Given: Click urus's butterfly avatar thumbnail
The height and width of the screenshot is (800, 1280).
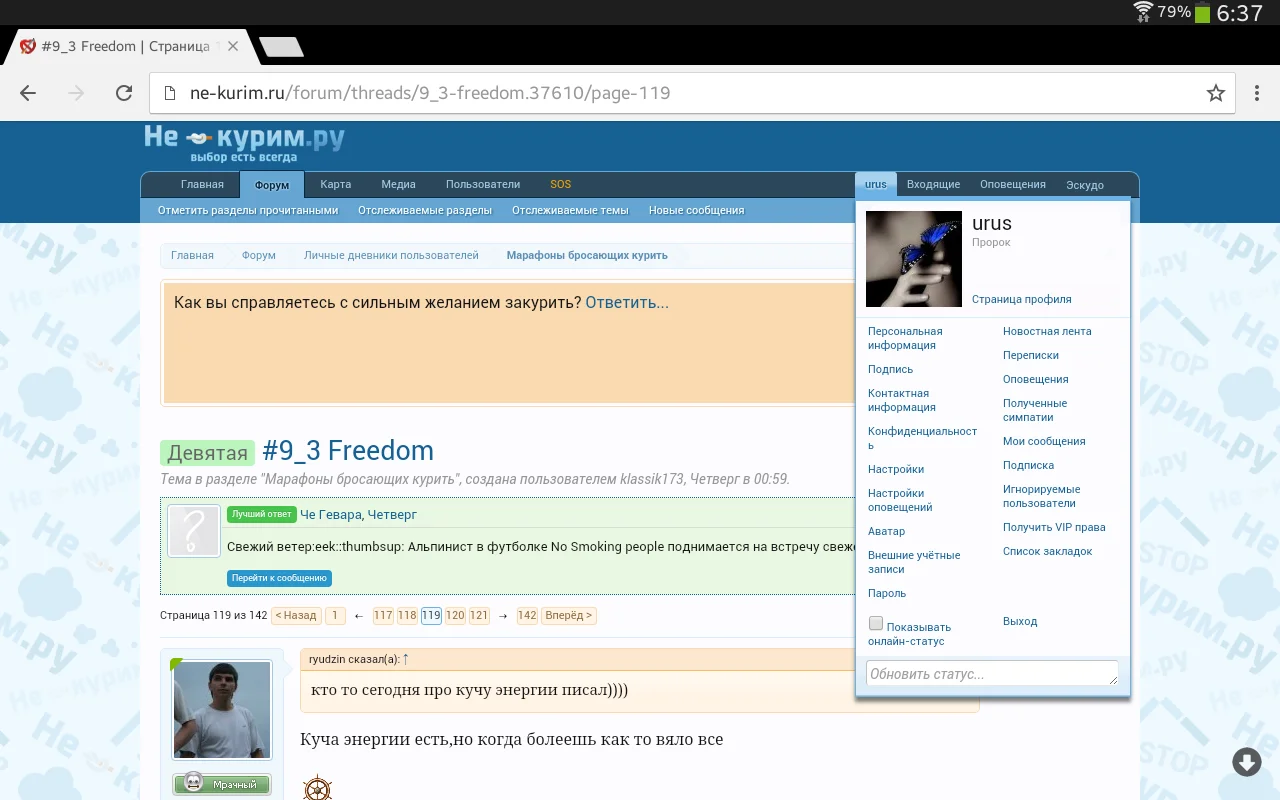Looking at the screenshot, I should (x=914, y=258).
